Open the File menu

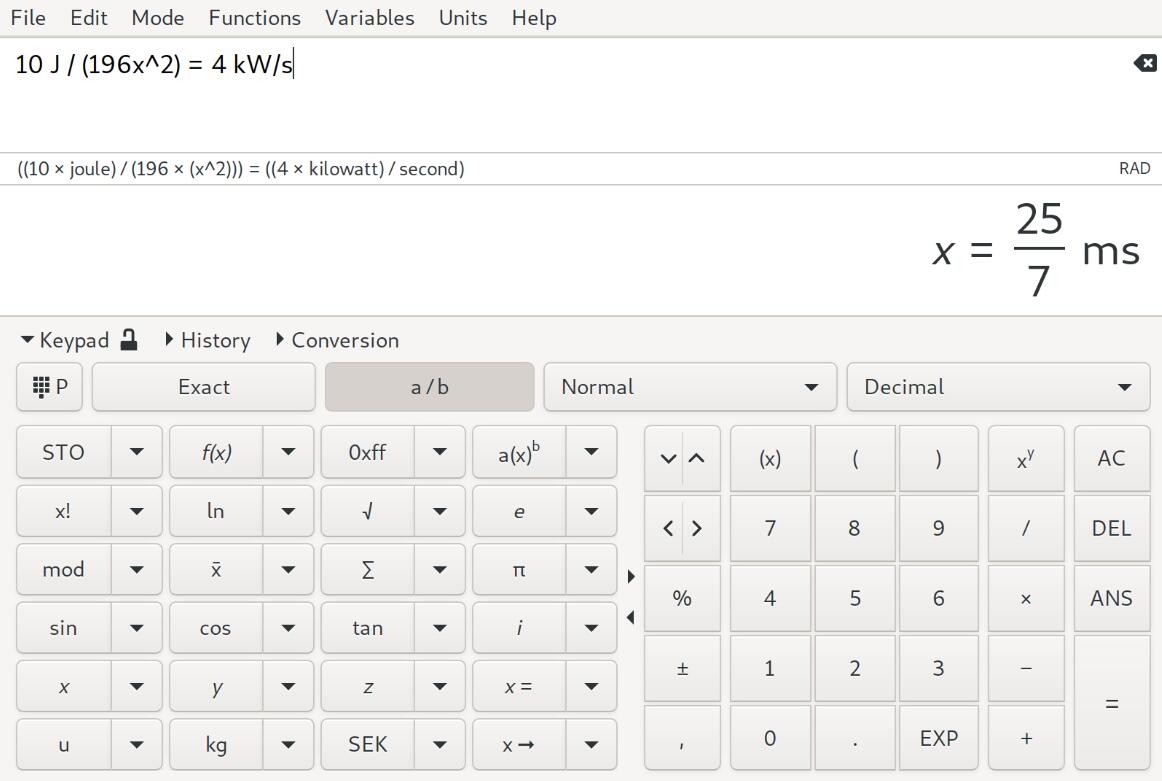click(28, 18)
